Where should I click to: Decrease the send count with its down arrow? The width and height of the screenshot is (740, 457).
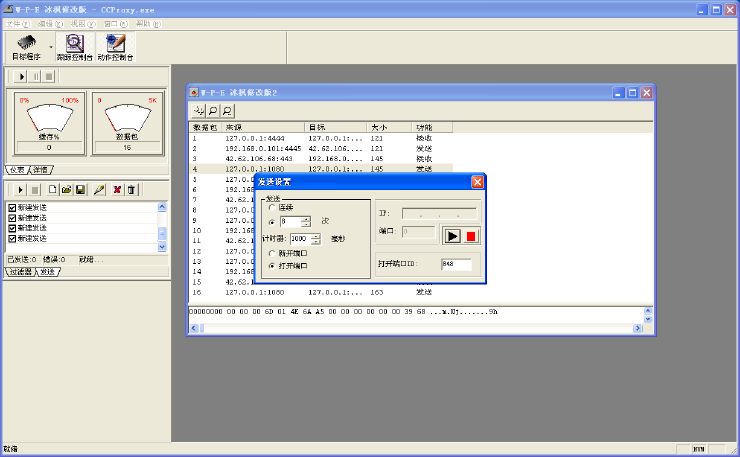[306, 224]
